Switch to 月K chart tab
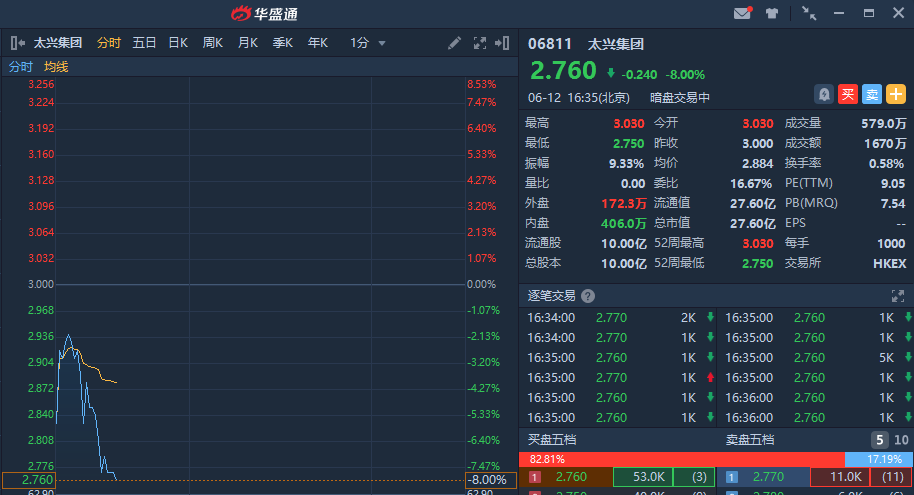This screenshot has height=495, width=914. coord(247,43)
